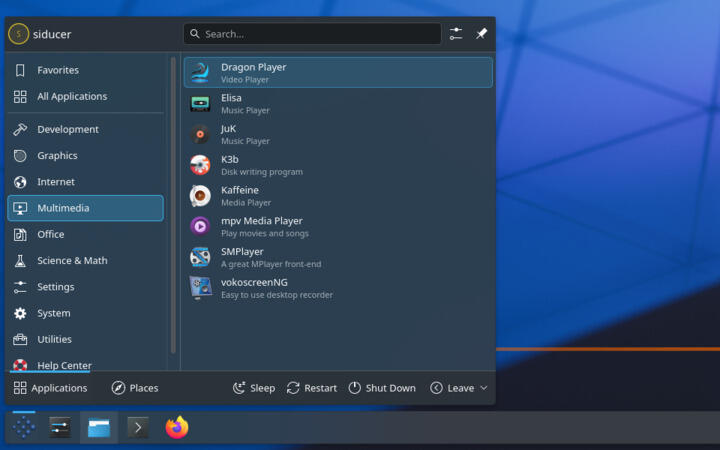Screen dimensions: 720x450
Task: Show All Applications category
Action: (85, 96)
